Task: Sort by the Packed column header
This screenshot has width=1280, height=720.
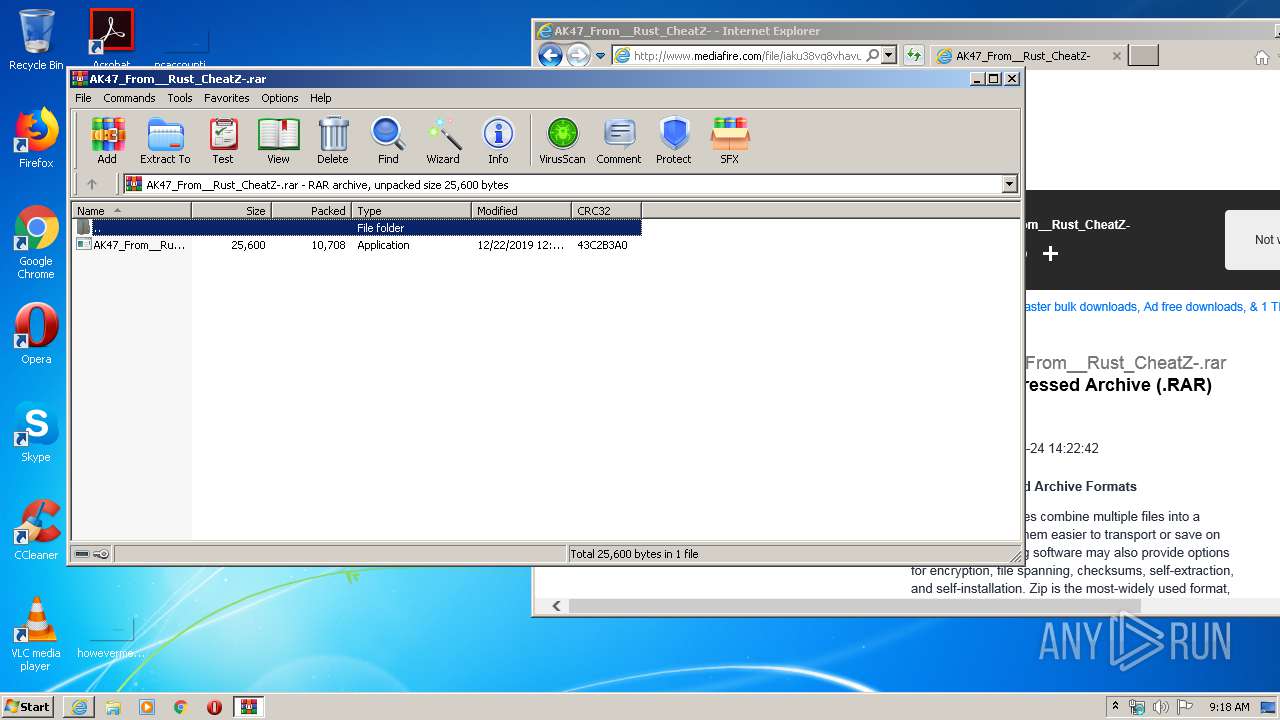Action: tap(311, 211)
